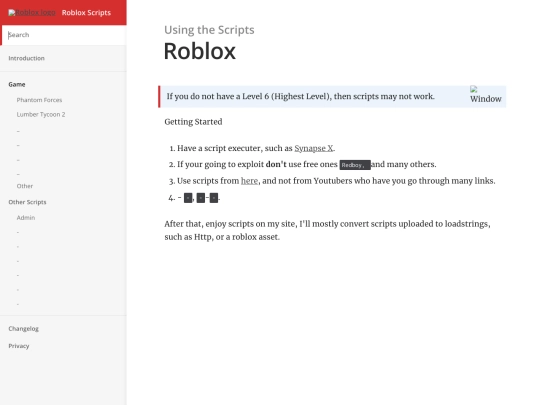Image resolution: width=540 pixels, height=405 pixels.
Task: Follow the 'here' scripts link
Action: click(249, 181)
